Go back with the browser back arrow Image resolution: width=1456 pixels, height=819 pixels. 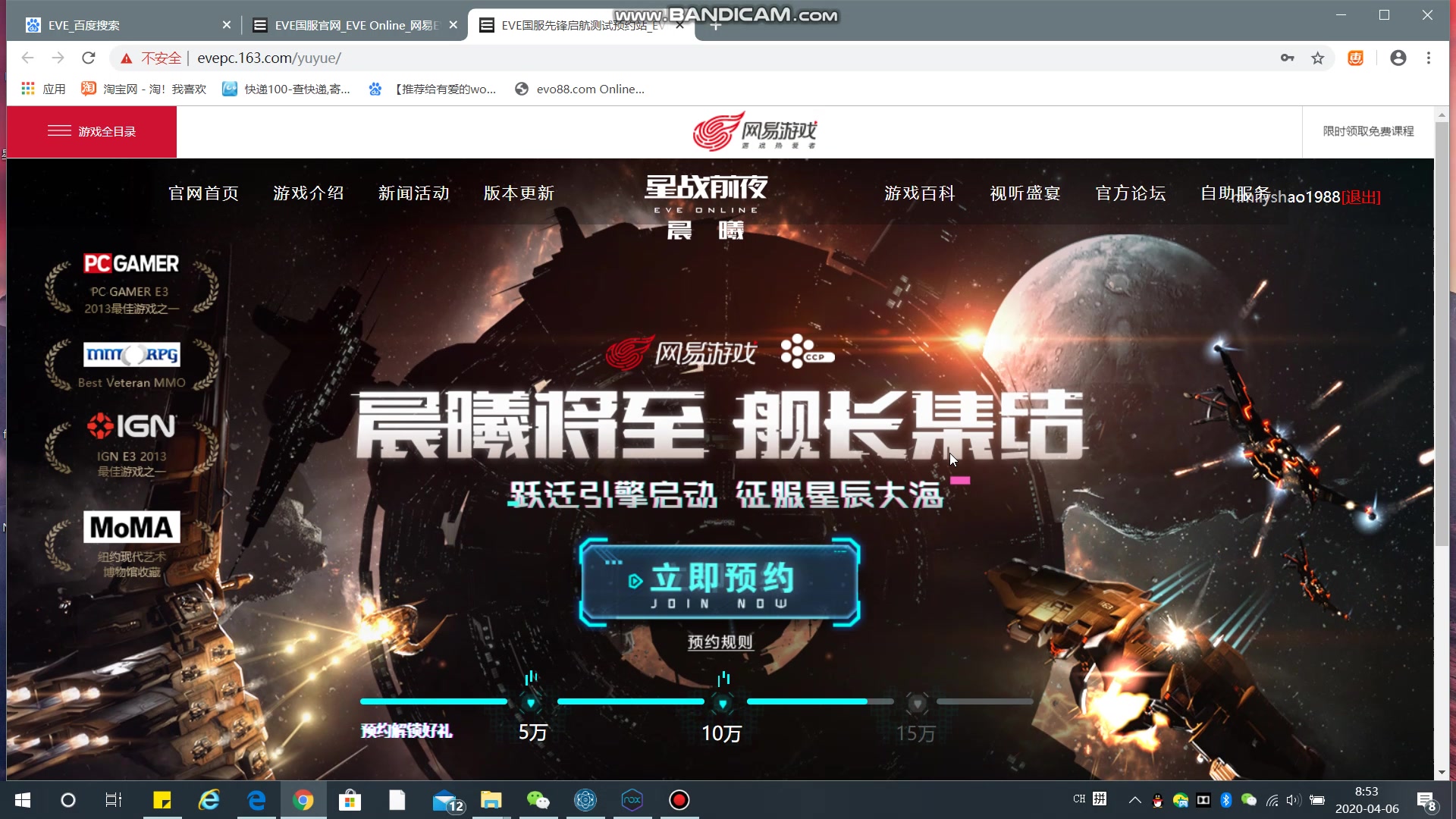28,58
